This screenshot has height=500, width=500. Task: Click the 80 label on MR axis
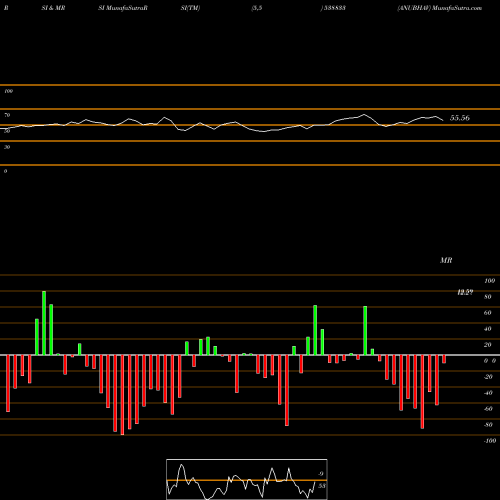tap(488, 297)
